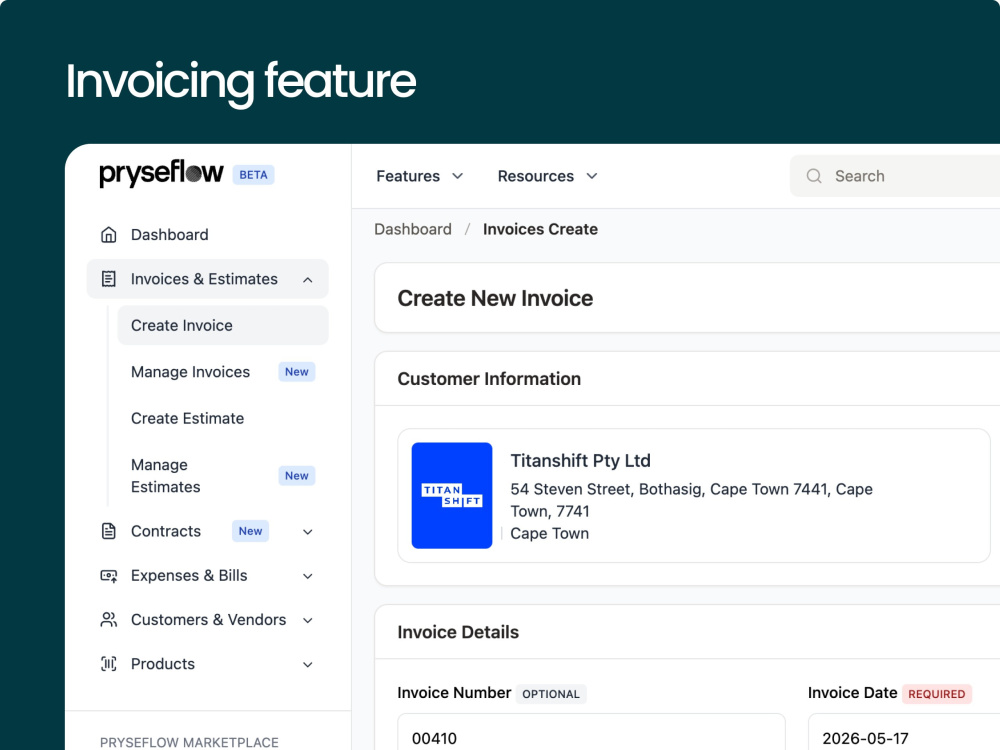Click the Customers & Vendors people icon
1000x750 pixels.
click(x=108, y=620)
